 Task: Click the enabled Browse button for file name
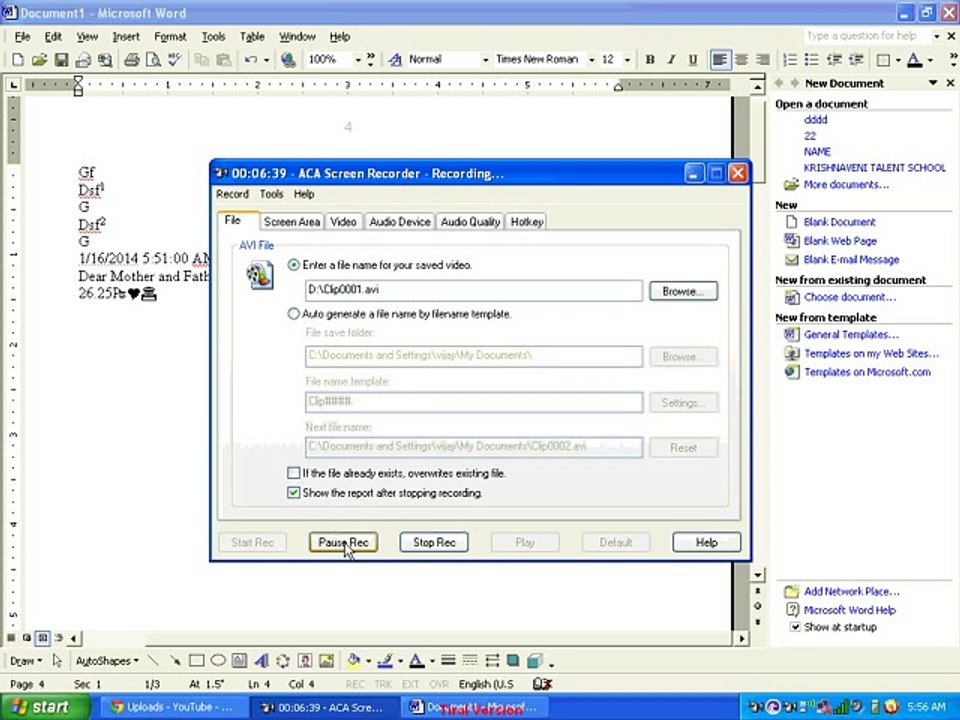[x=683, y=291]
